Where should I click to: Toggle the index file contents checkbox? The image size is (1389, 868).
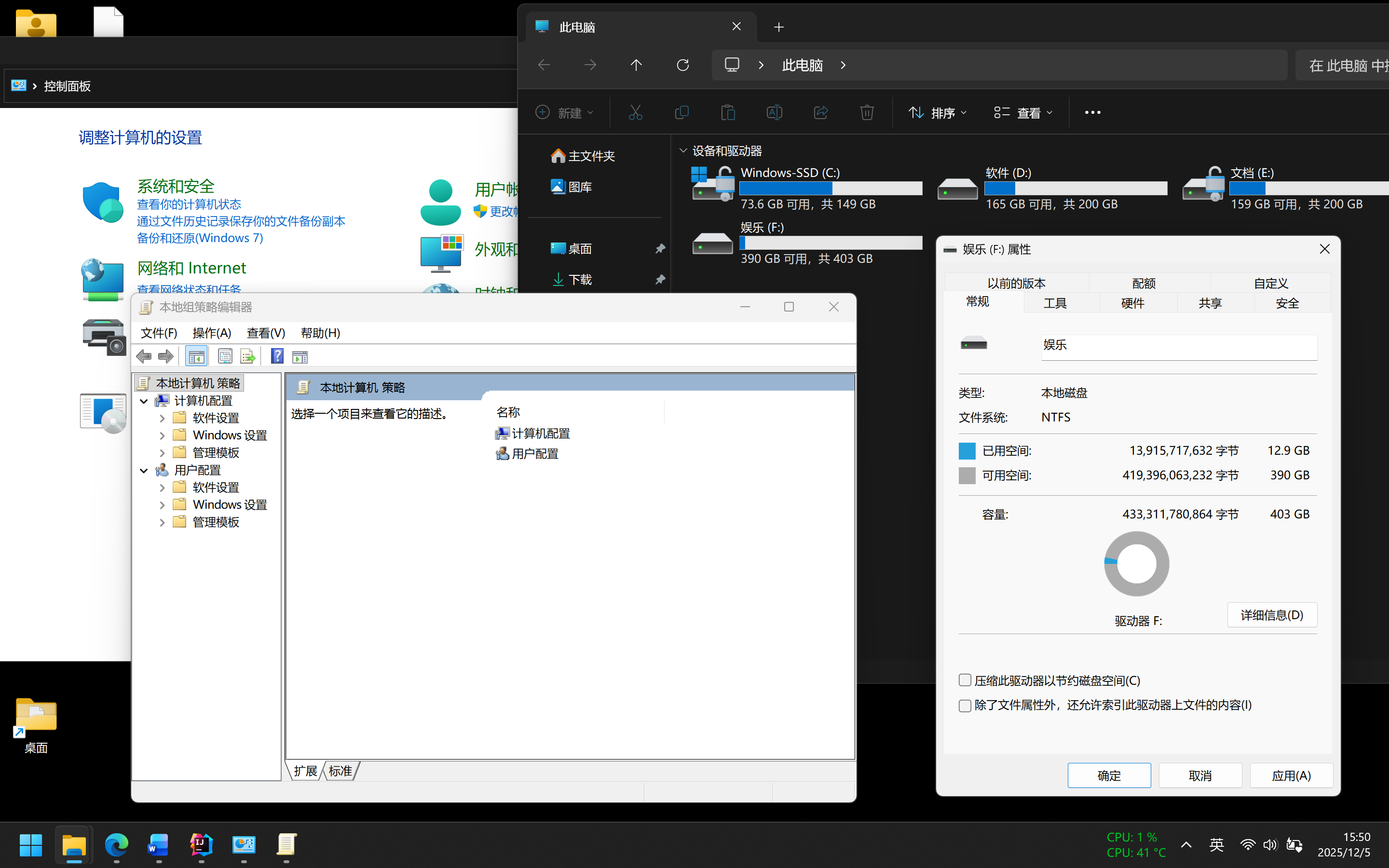click(965, 705)
